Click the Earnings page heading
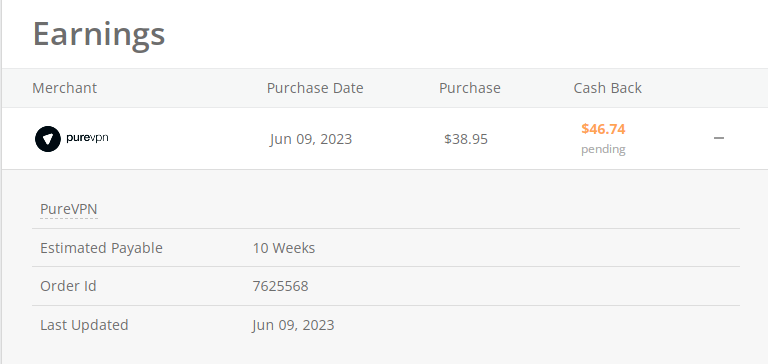The image size is (768, 364). pos(99,34)
